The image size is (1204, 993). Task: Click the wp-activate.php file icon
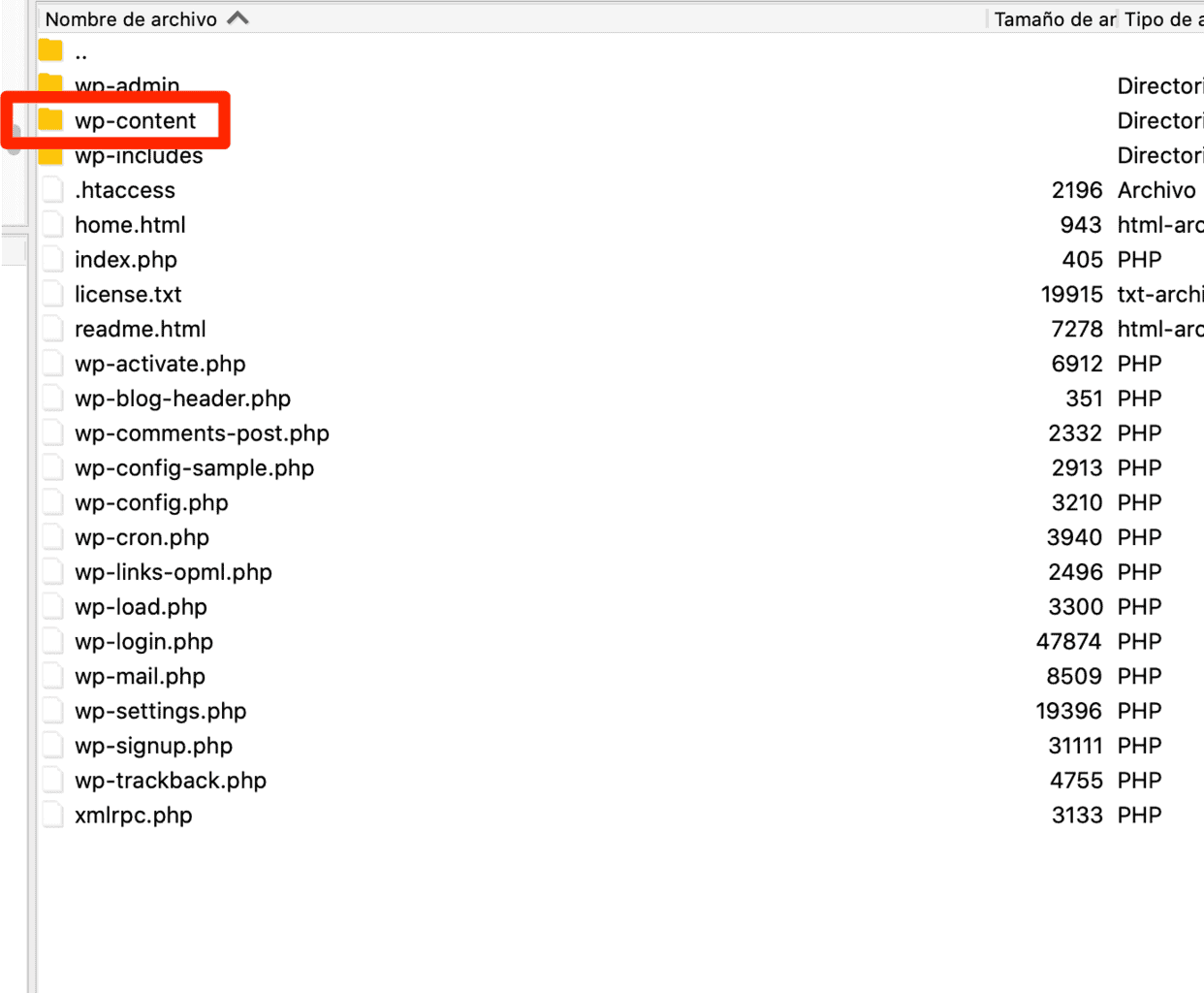pyautogui.click(x=53, y=364)
